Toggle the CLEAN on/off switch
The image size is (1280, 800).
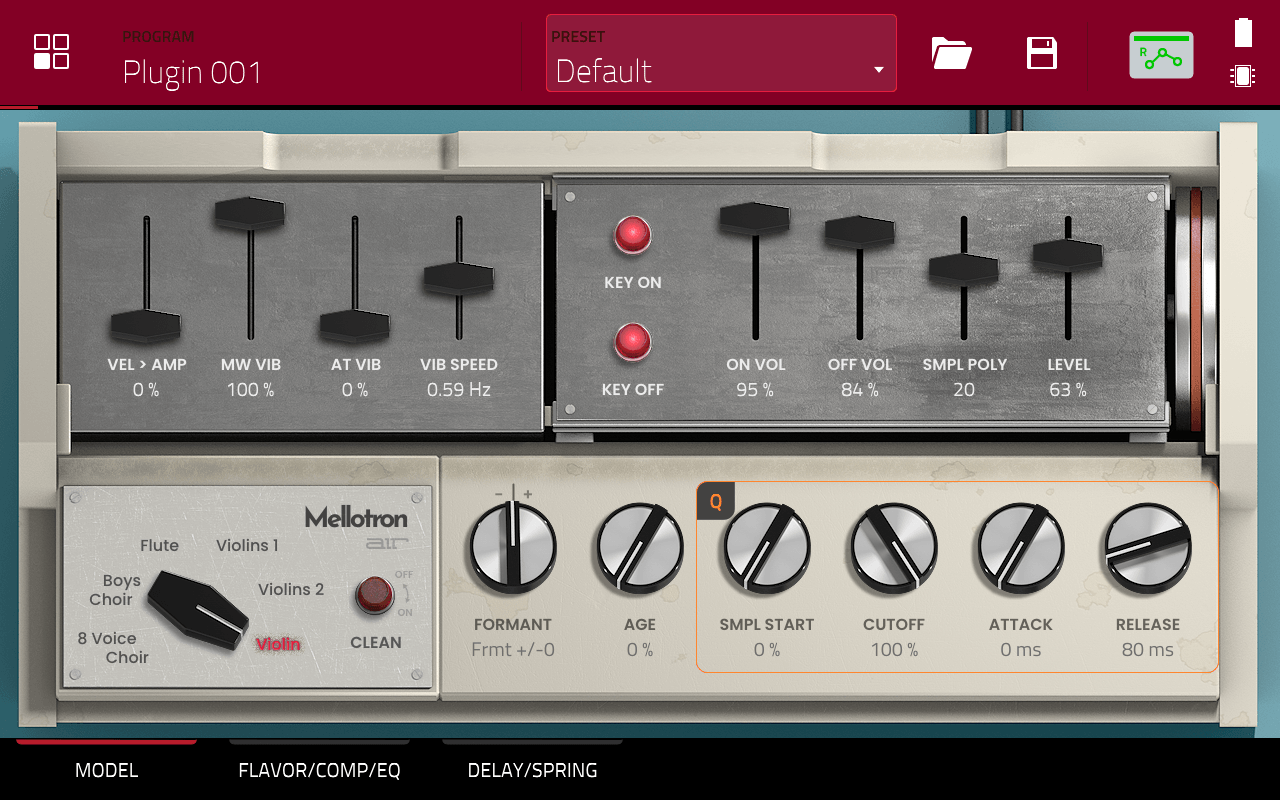coord(375,595)
